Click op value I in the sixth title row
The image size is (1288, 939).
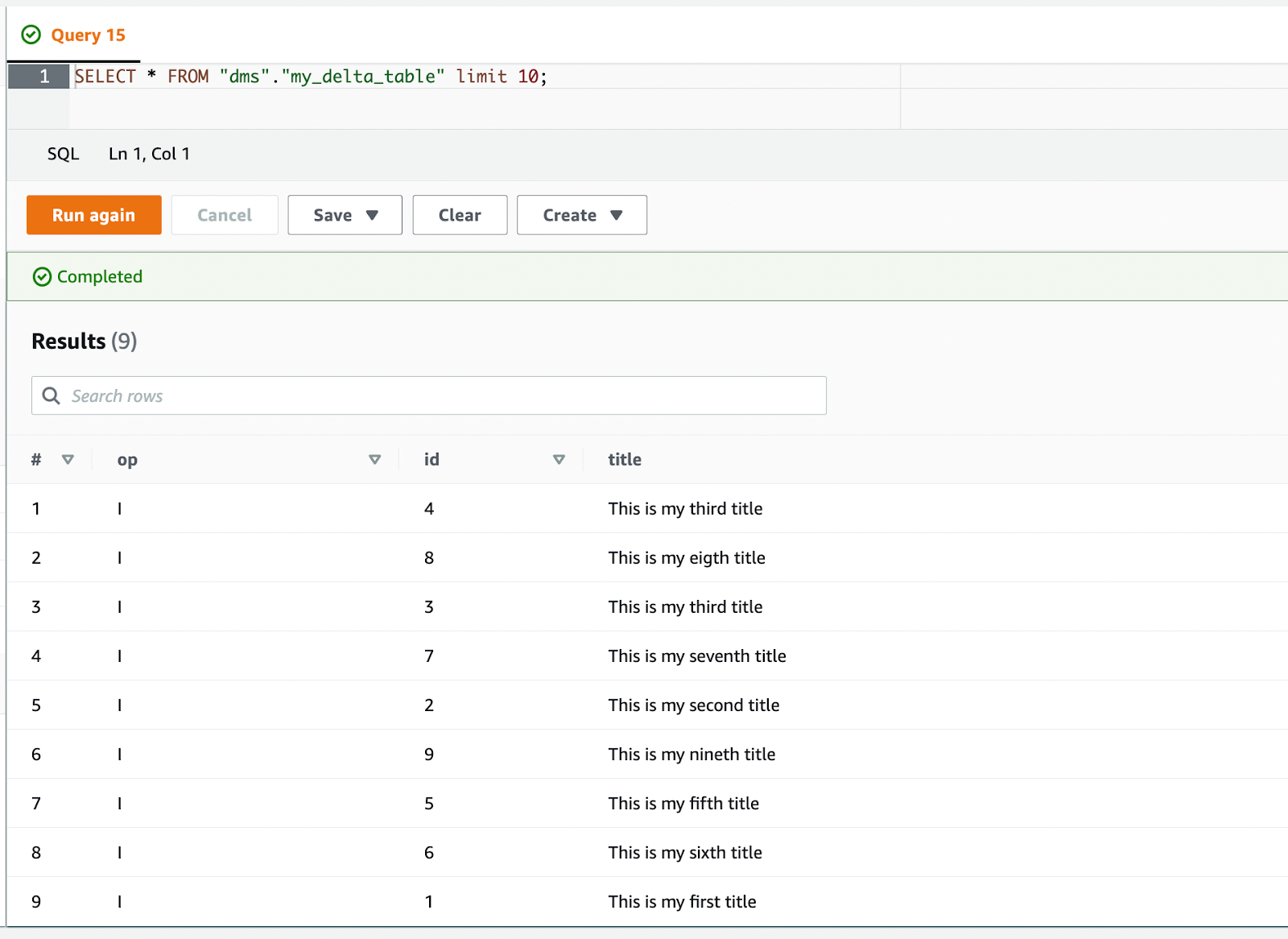click(x=120, y=853)
